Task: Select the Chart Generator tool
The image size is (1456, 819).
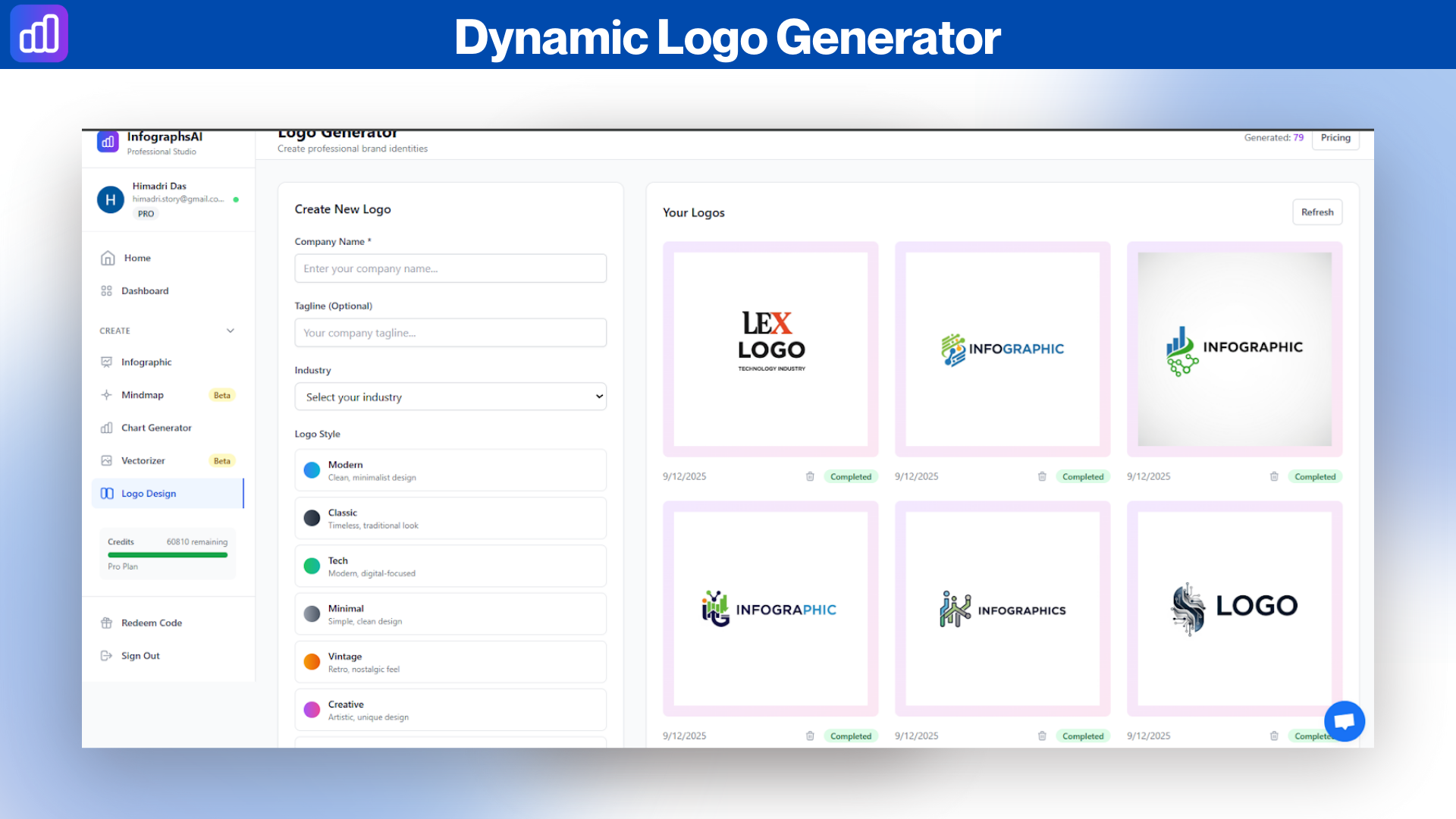Action: pos(156,428)
